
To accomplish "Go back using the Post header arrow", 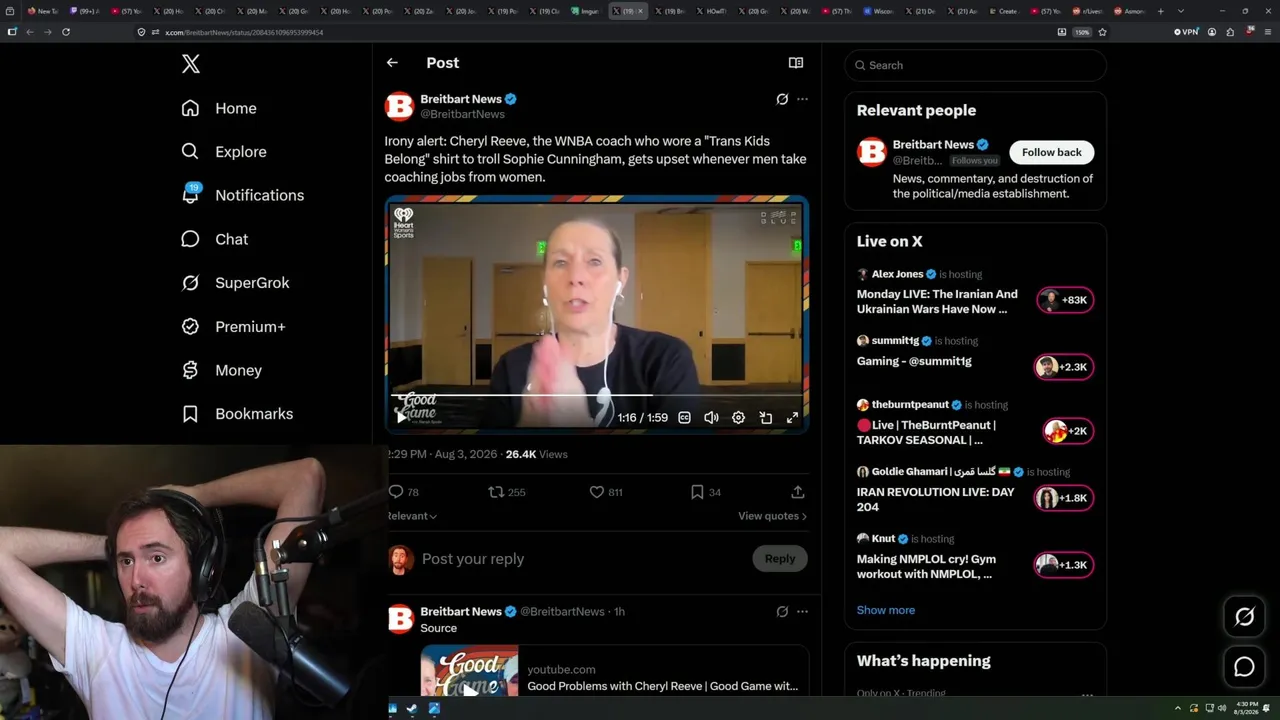I will [392, 63].
